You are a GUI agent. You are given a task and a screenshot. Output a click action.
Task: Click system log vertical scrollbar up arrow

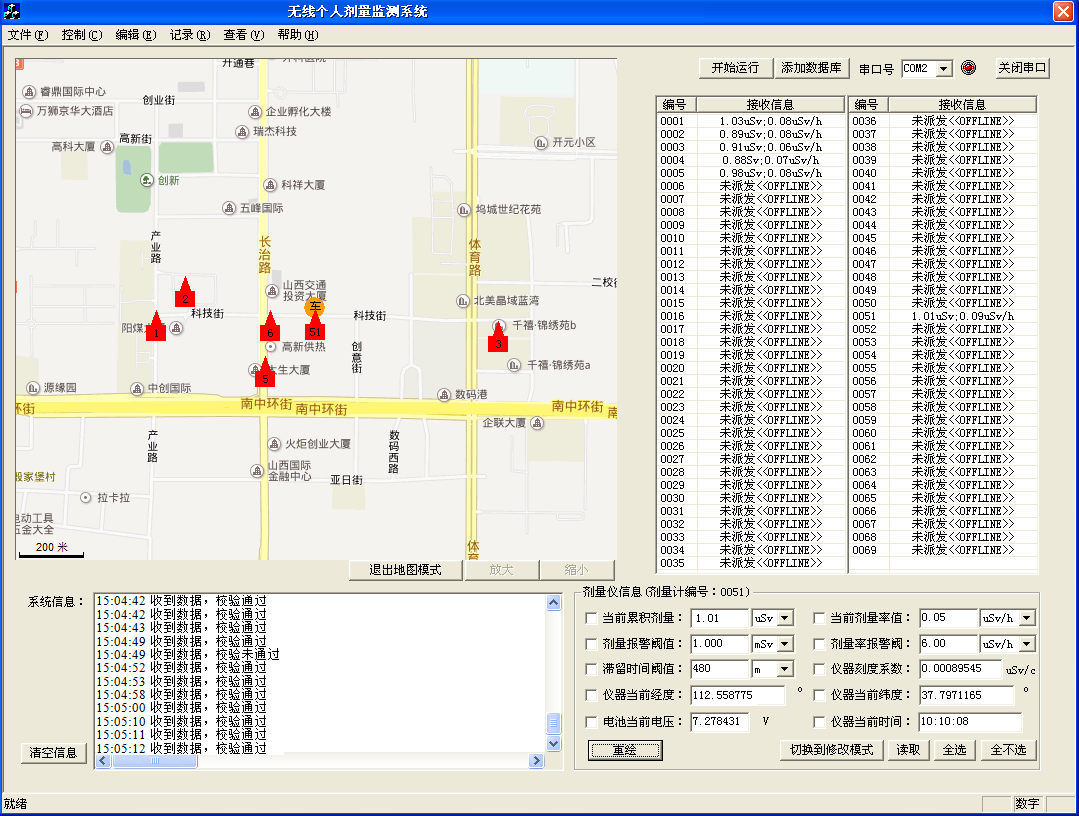pyautogui.click(x=553, y=603)
